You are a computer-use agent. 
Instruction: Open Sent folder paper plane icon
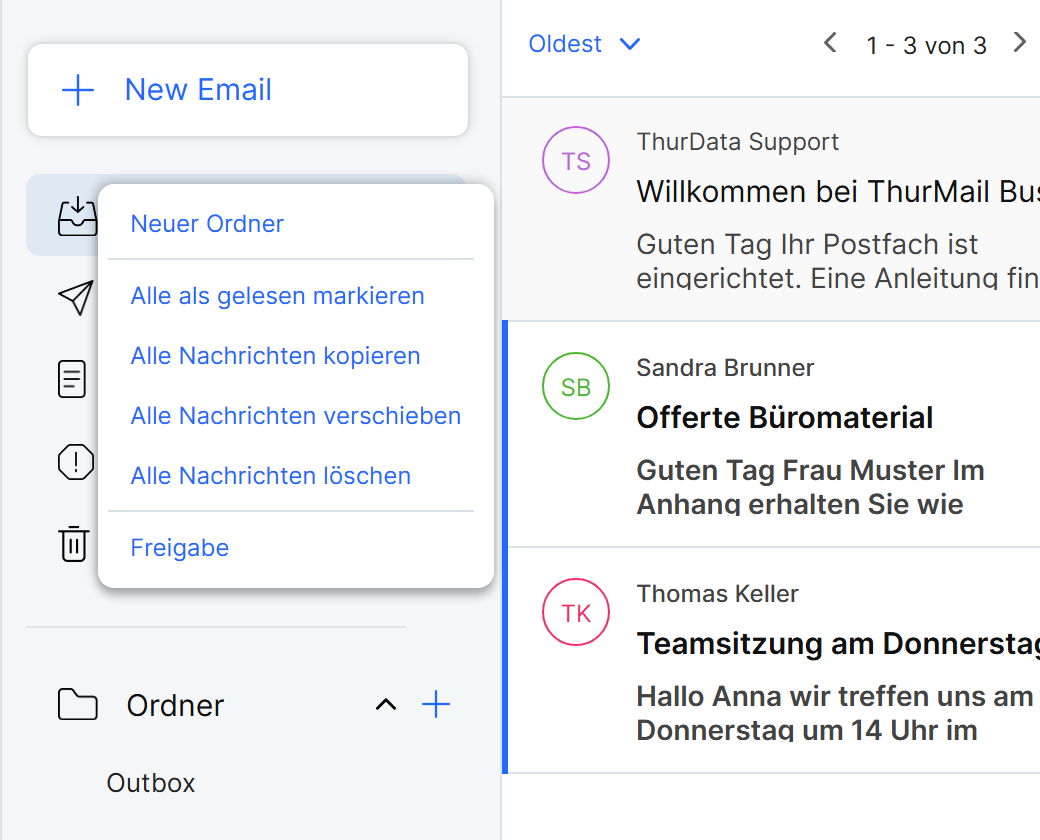pos(76,298)
